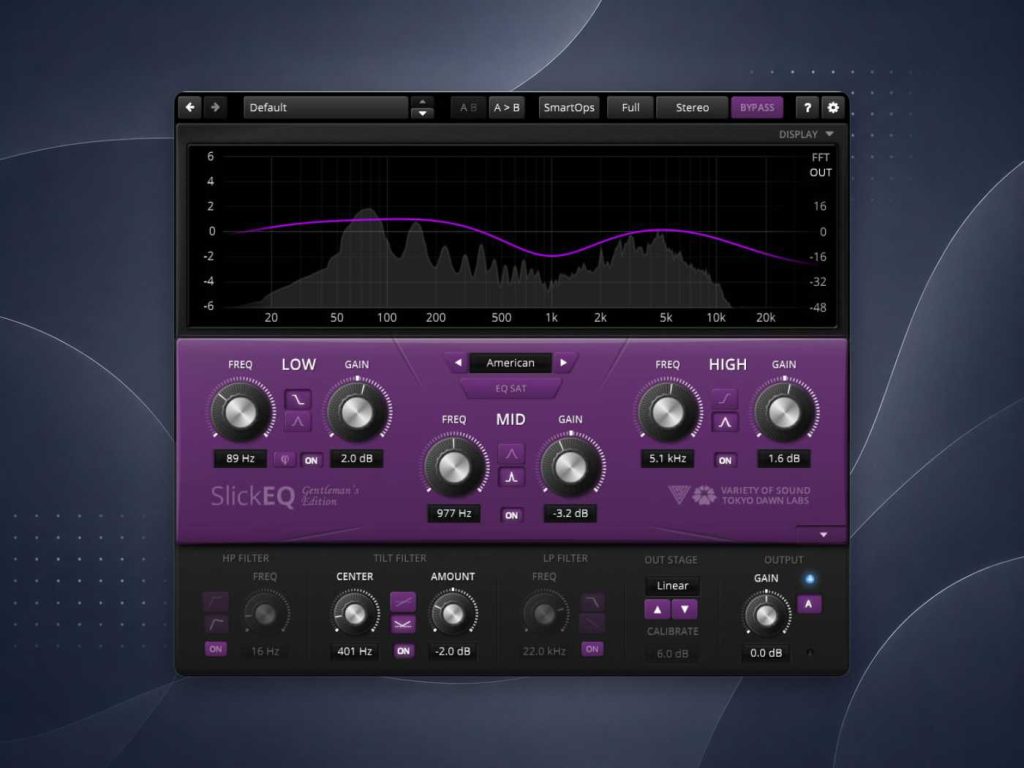Image resolution: width=1024 pixels, height=768 pixels.
Task: Click tilt filter AMOUNT knob
Action: pos(453,613)
